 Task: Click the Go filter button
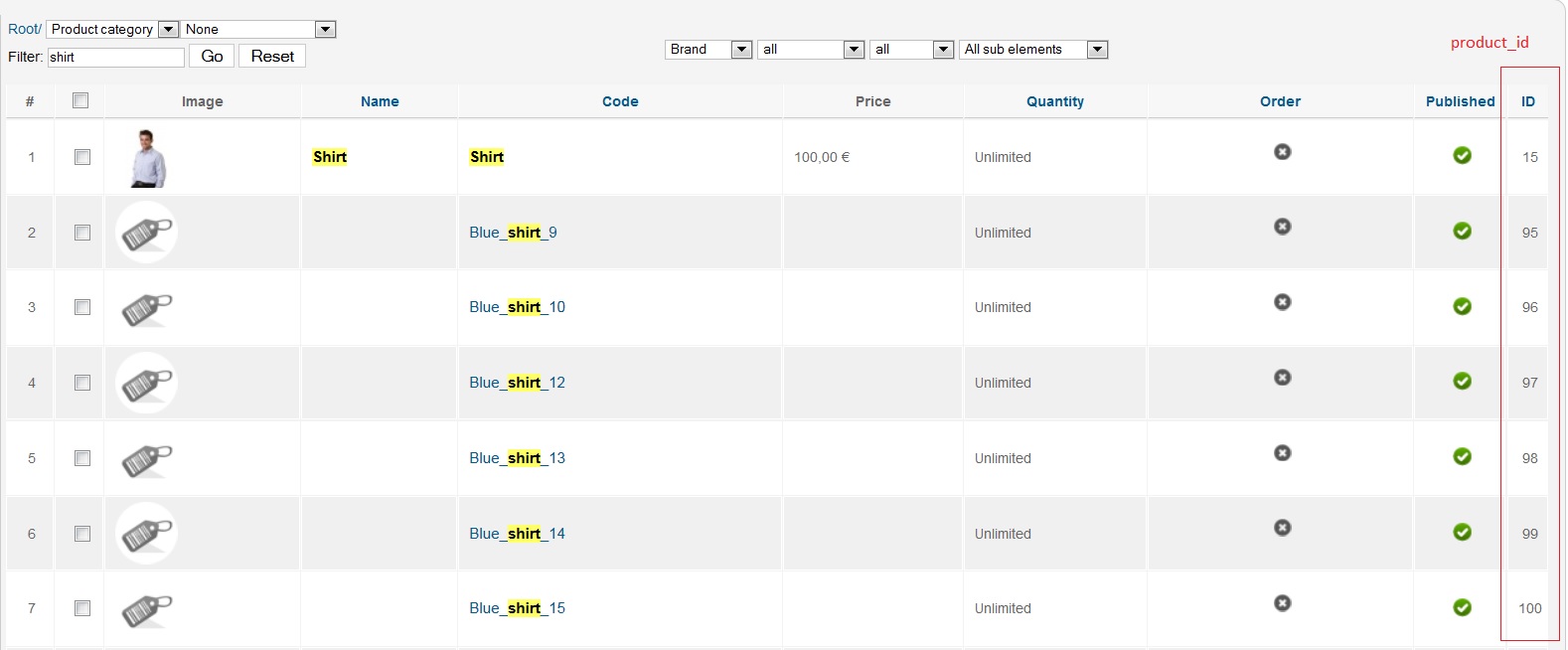(x=212, y=57)
